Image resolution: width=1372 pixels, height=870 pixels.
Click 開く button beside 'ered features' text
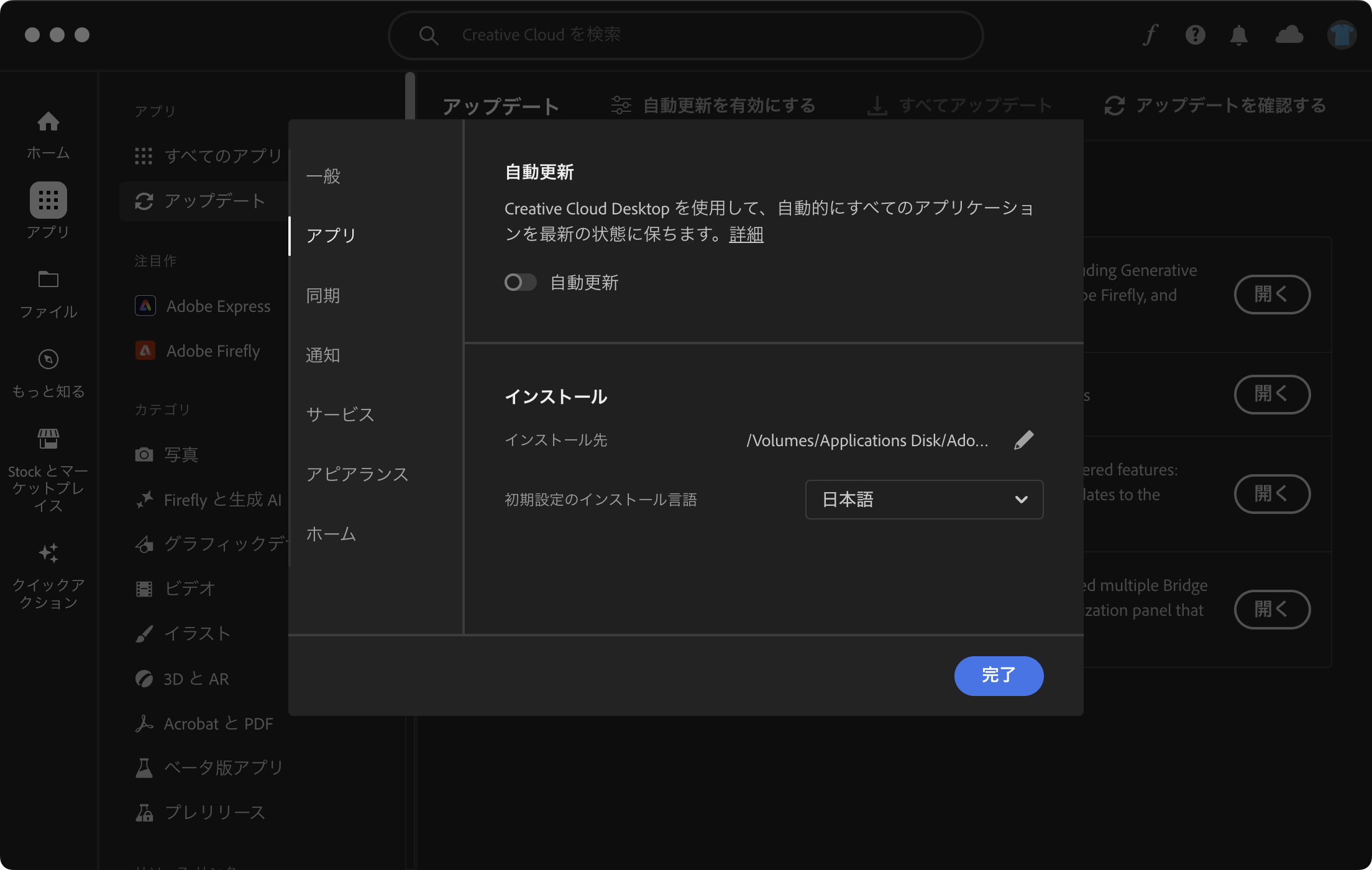1272,494
